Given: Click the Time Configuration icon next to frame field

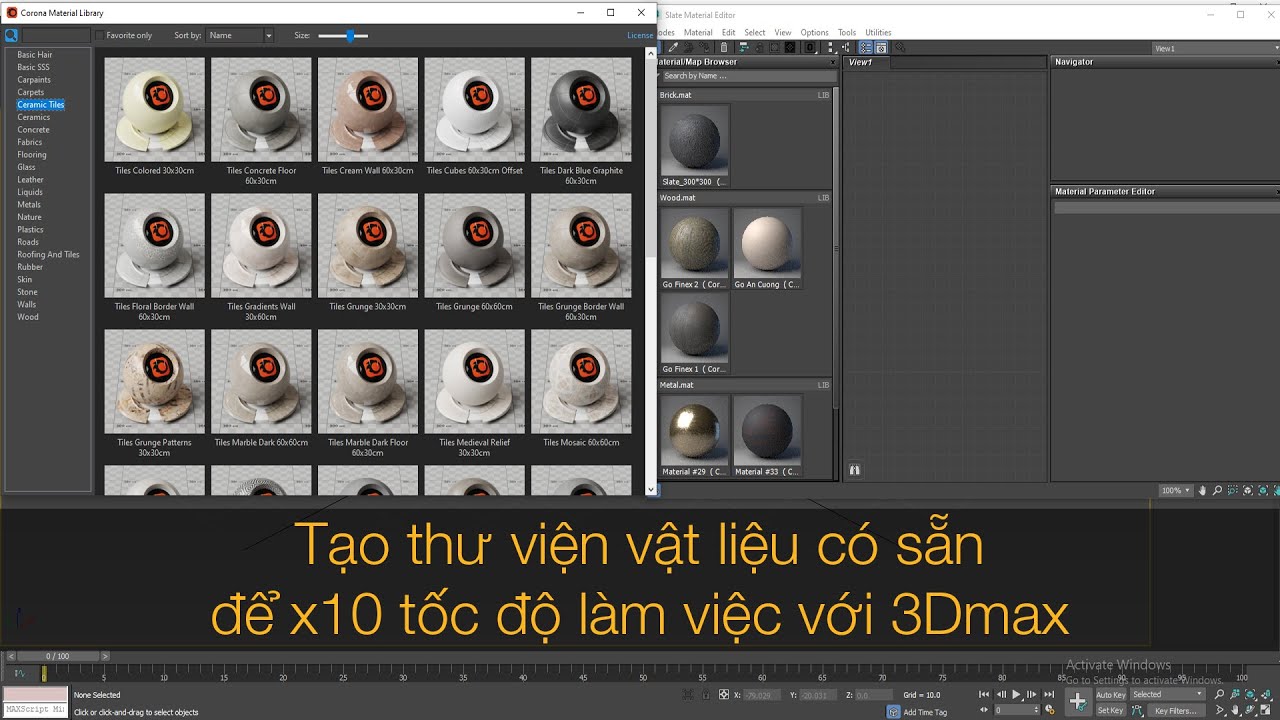Looking at the screenshot, I should pos(1050,710).
